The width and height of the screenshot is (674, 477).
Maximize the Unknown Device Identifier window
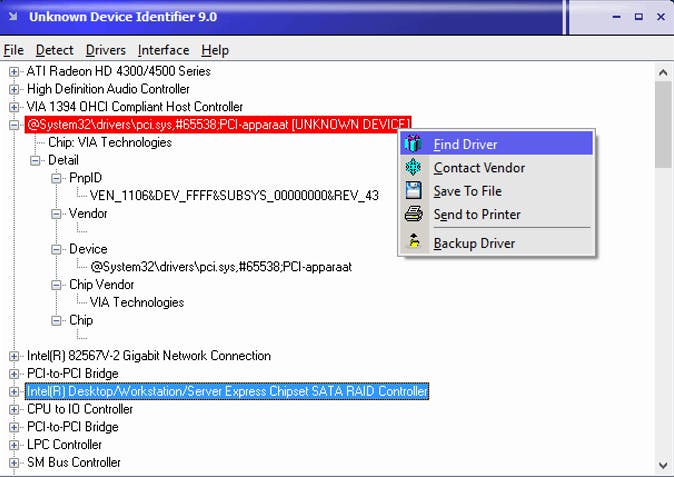639,17
